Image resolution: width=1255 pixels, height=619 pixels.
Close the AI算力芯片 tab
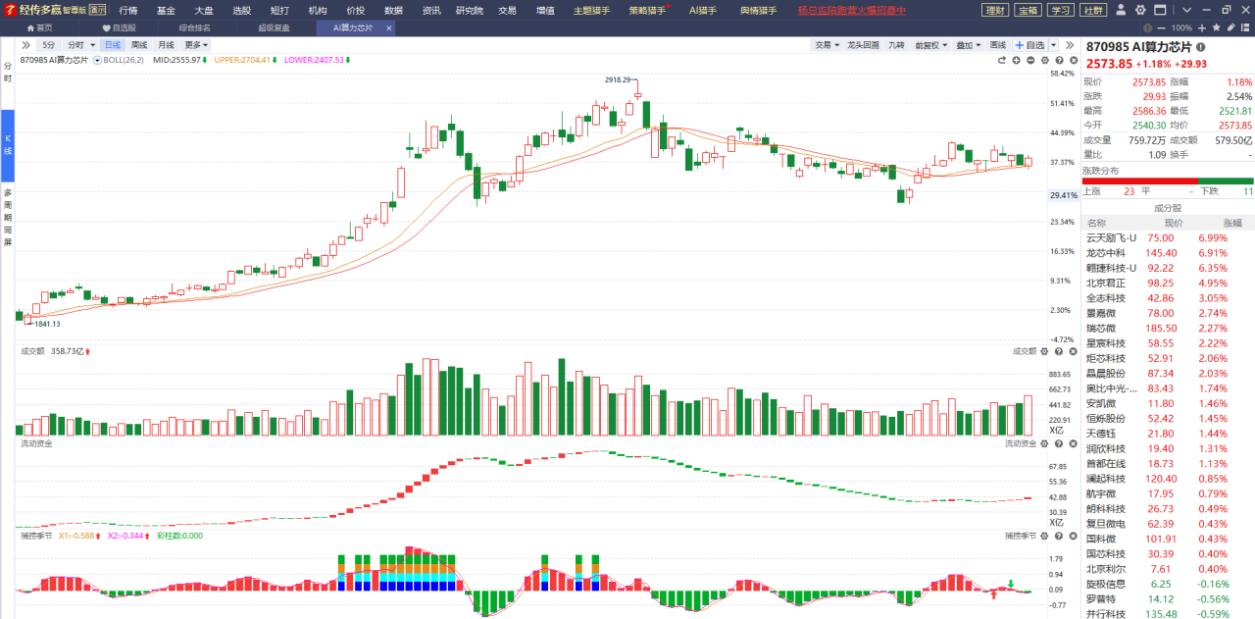coord(388,28)
